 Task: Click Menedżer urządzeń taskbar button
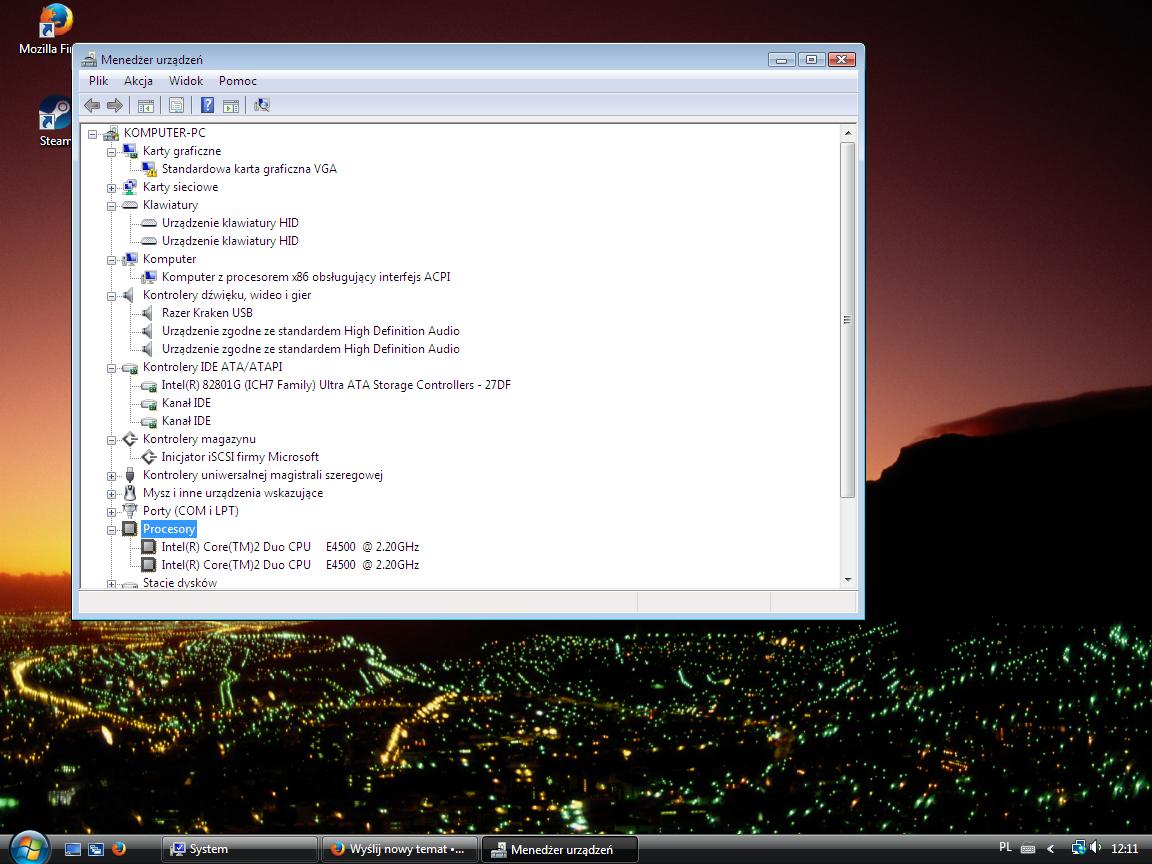(559, 849)
